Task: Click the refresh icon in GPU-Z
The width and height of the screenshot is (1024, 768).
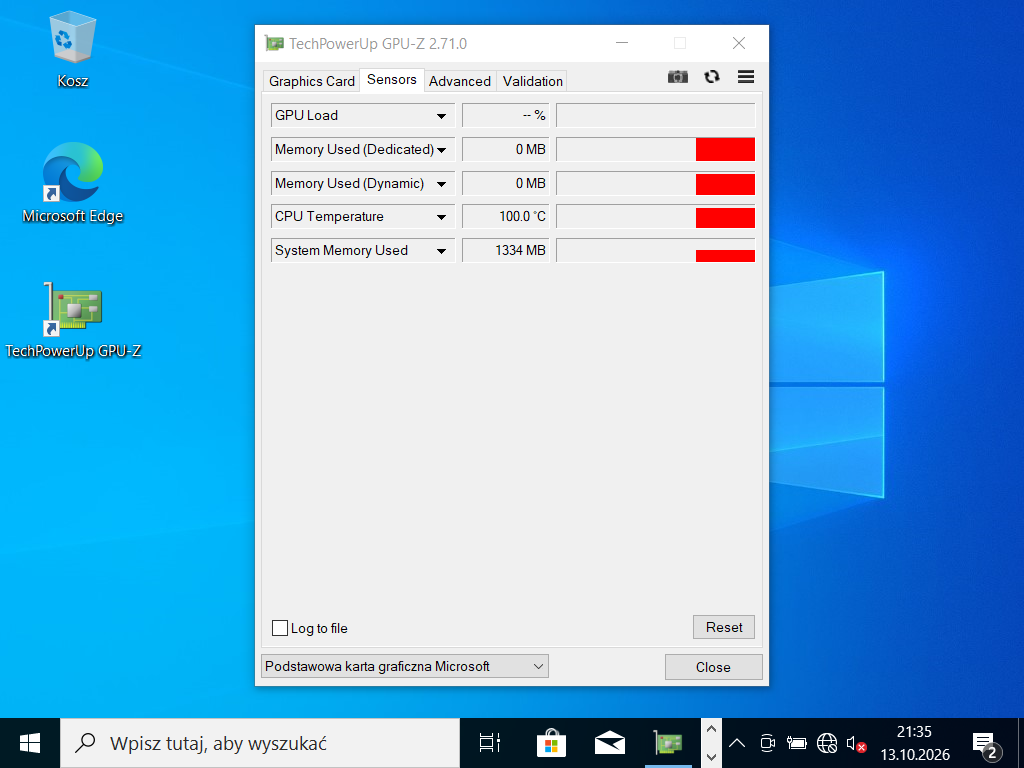Action: 712,77
